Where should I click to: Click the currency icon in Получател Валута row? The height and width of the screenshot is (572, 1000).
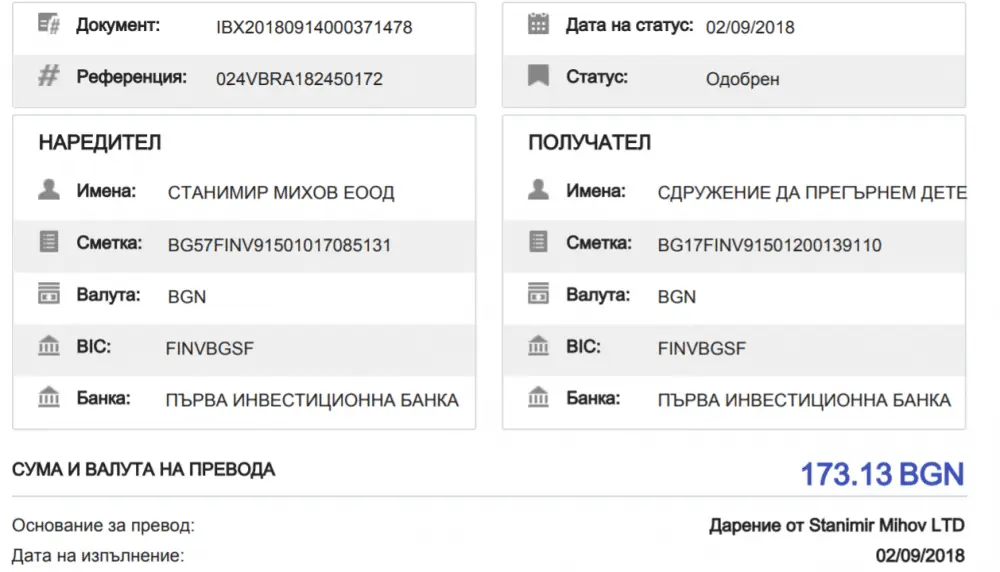pyautogui.click(x=539, y=295)
